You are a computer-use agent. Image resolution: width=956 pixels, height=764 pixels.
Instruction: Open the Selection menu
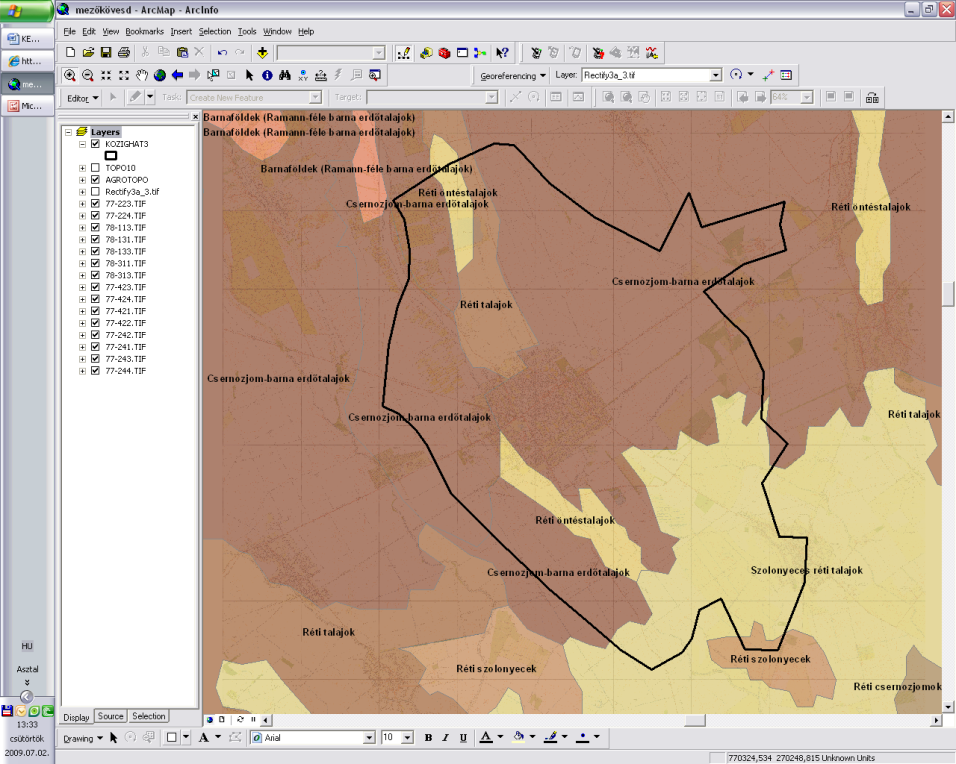coord(215,31)
